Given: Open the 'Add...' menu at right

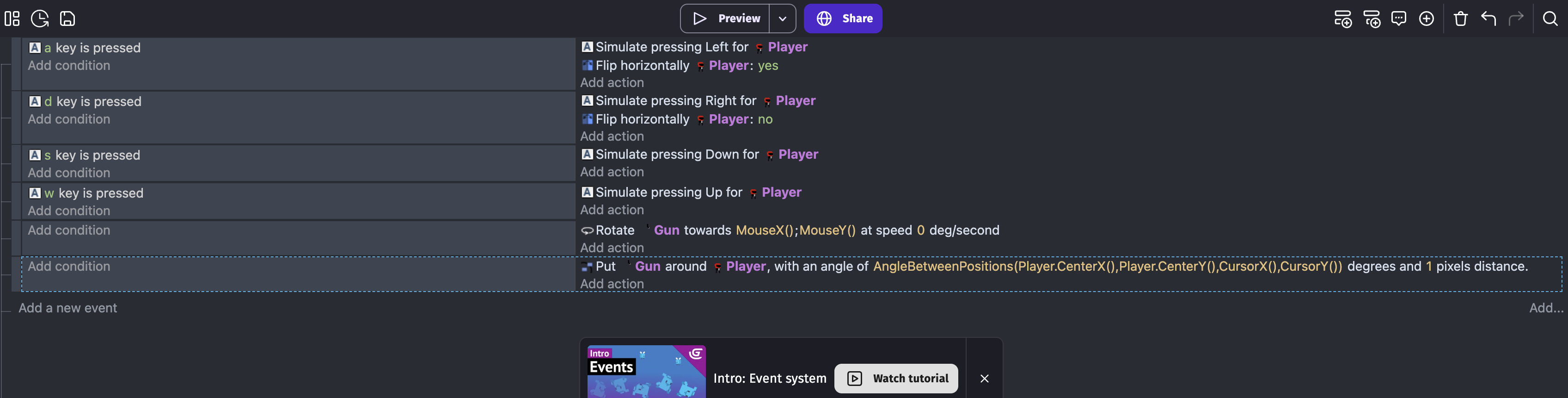Looking at the screenshot, I should (1546, 308).
